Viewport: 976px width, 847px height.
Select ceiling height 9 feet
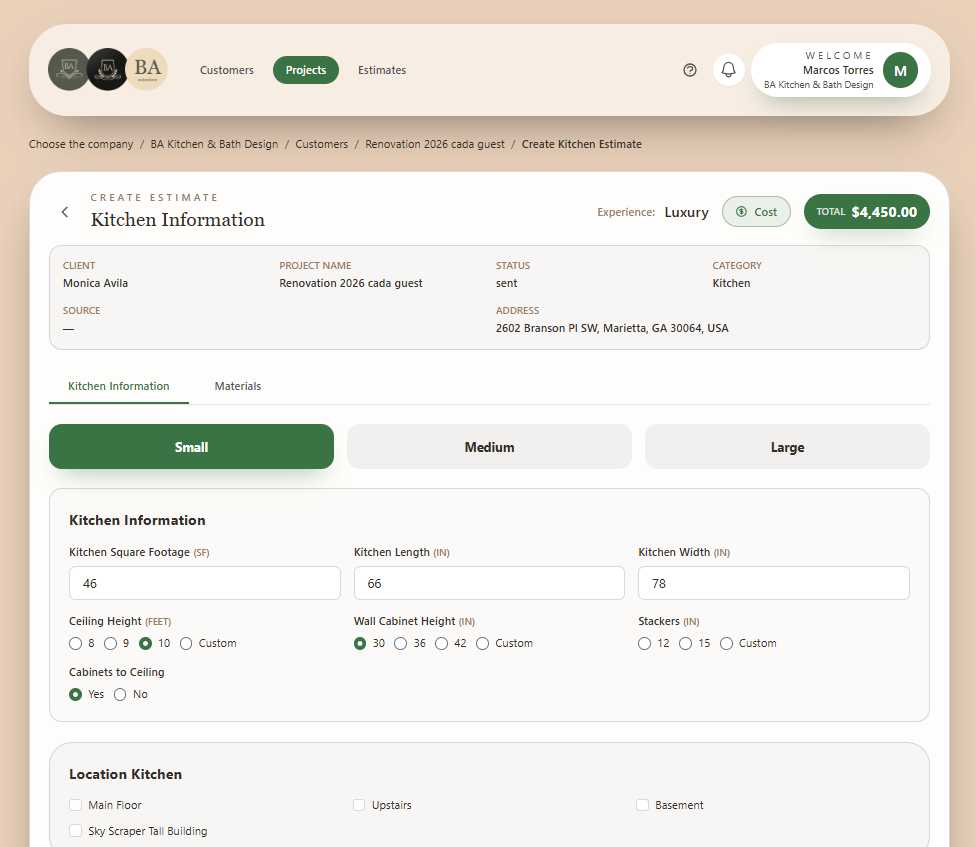(x=110, y=643)
